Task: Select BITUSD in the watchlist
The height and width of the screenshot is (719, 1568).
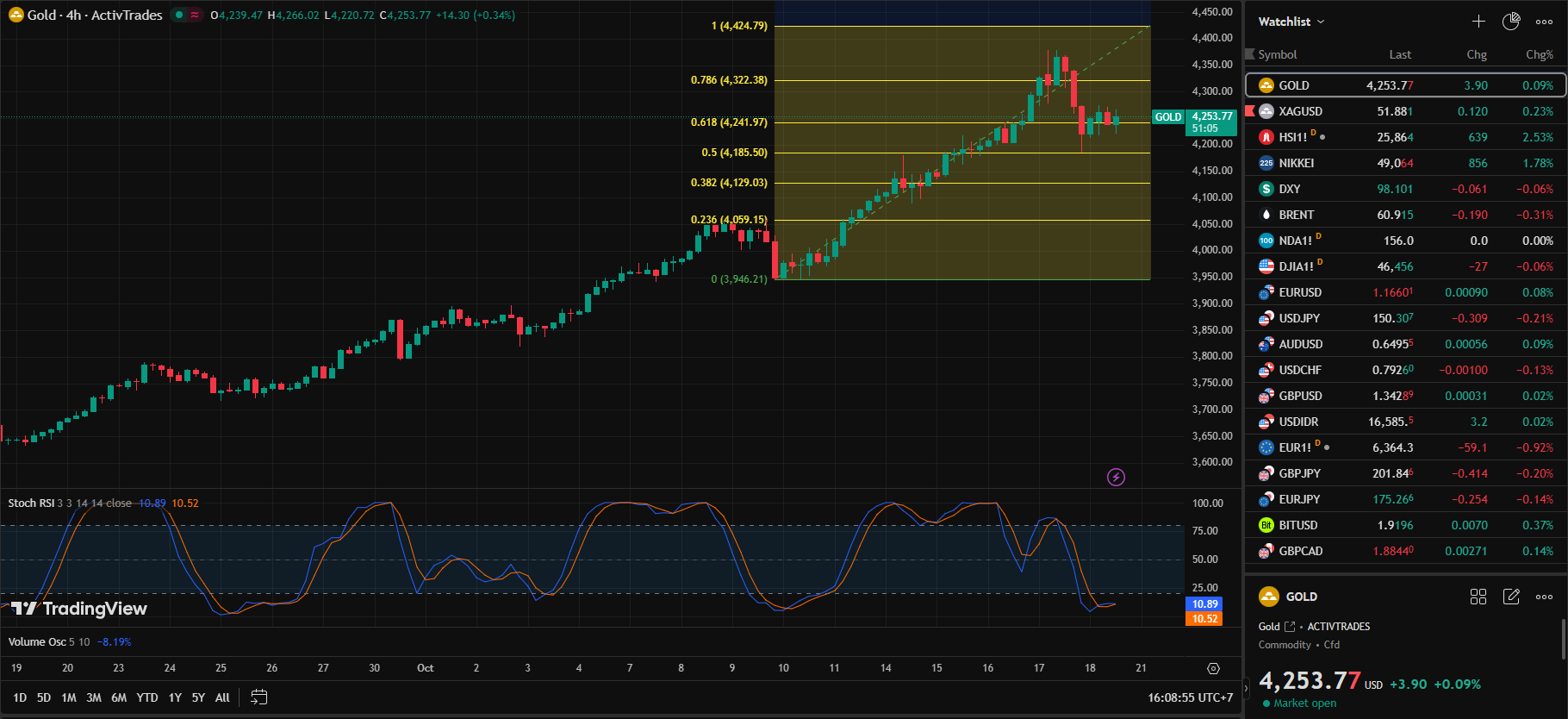Action: tap(1297, 525)
